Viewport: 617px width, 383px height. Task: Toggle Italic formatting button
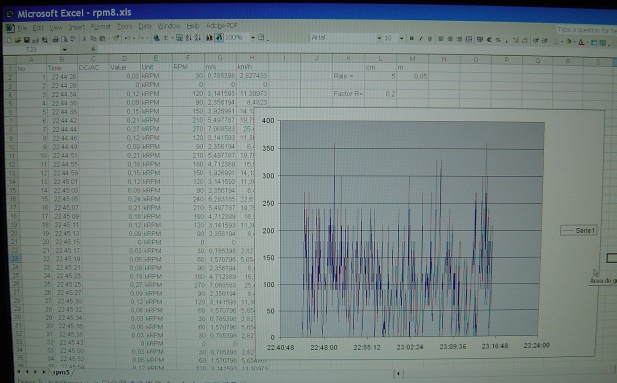coord(421,39)
